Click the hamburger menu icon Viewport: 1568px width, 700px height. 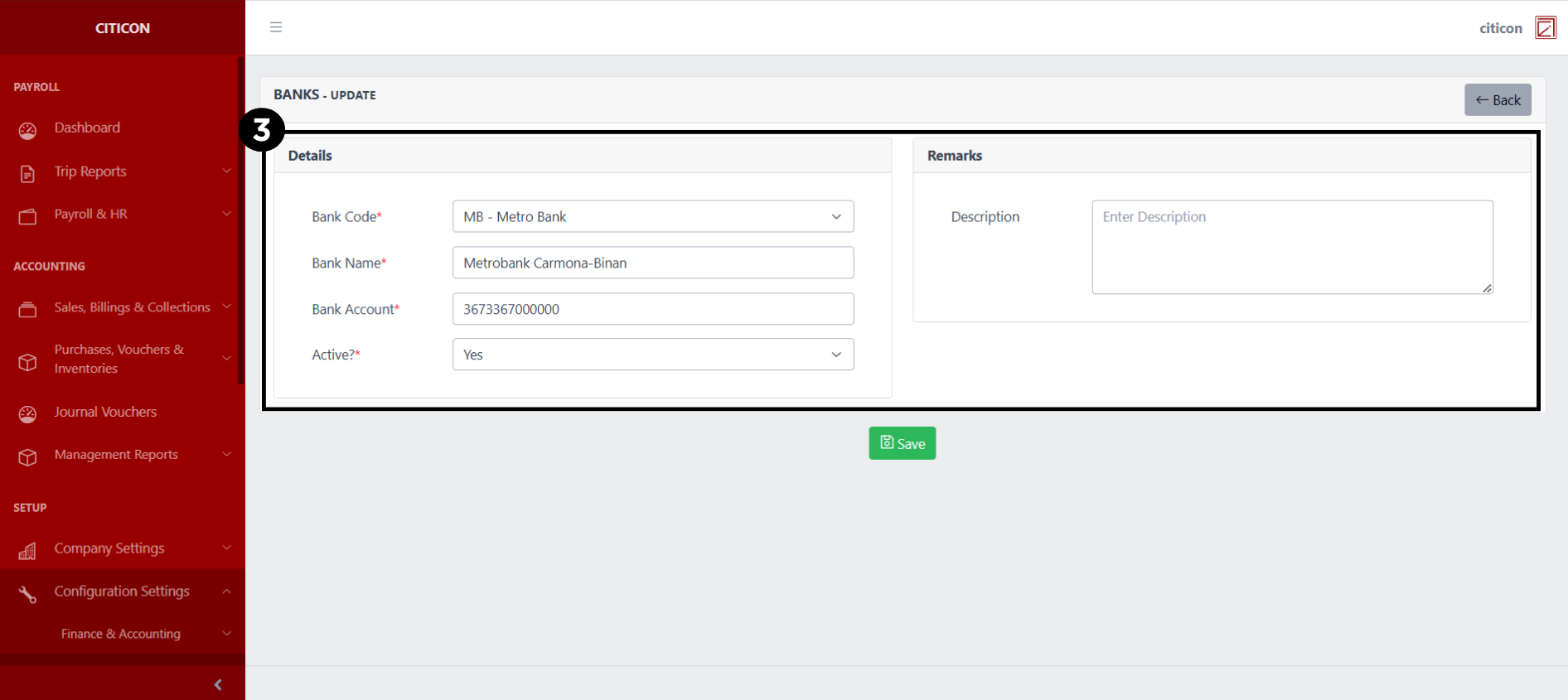(276, 27)
